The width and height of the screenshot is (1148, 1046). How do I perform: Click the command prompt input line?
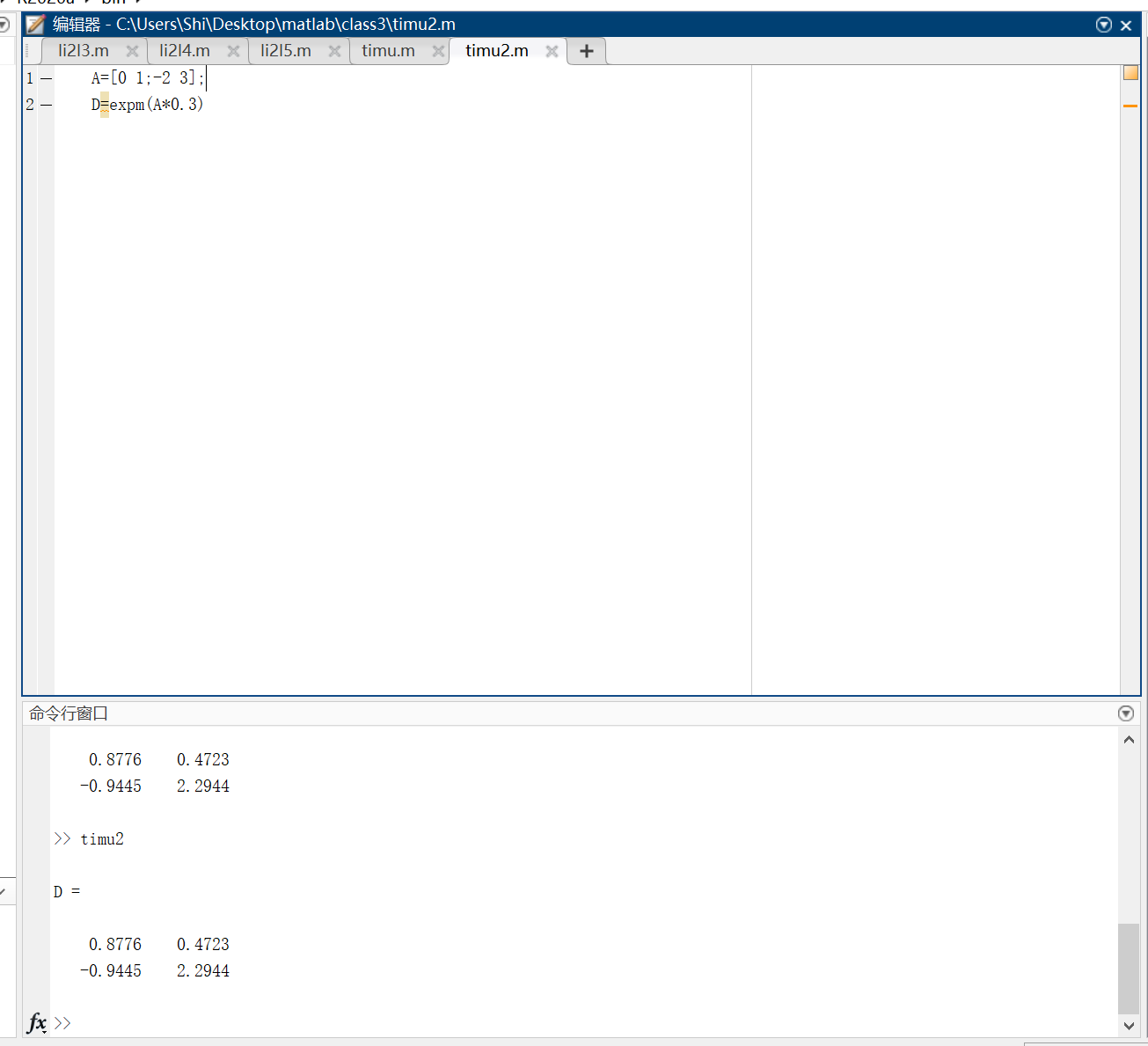click(585, 1023)
